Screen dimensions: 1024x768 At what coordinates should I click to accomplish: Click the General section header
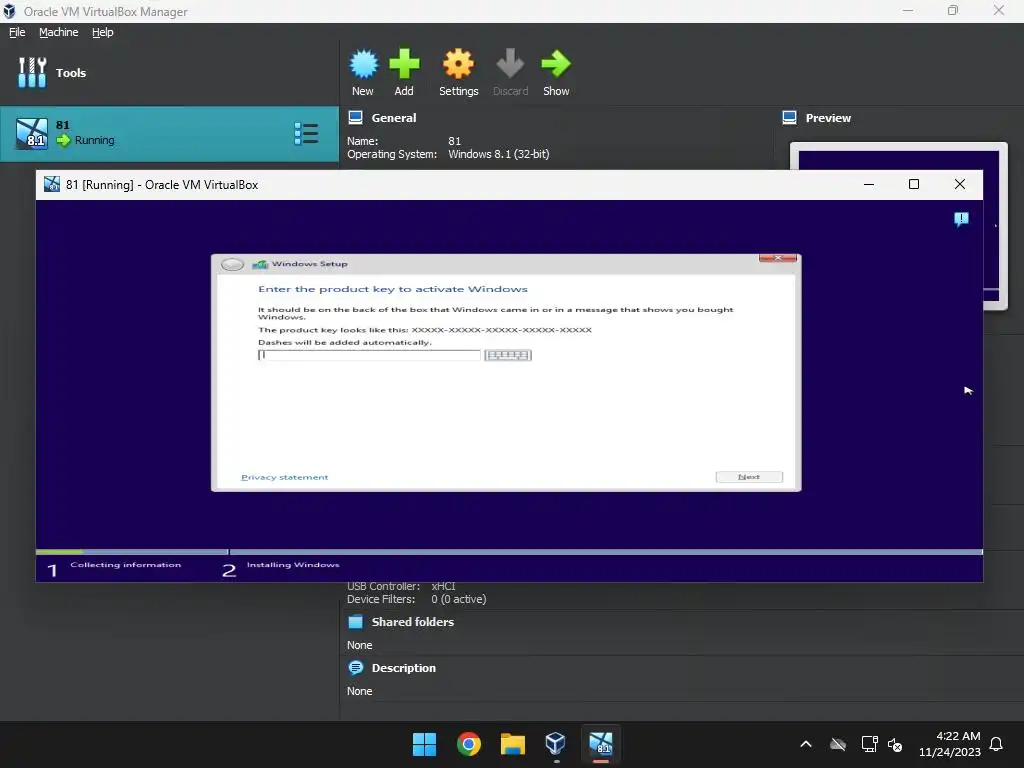394,118
